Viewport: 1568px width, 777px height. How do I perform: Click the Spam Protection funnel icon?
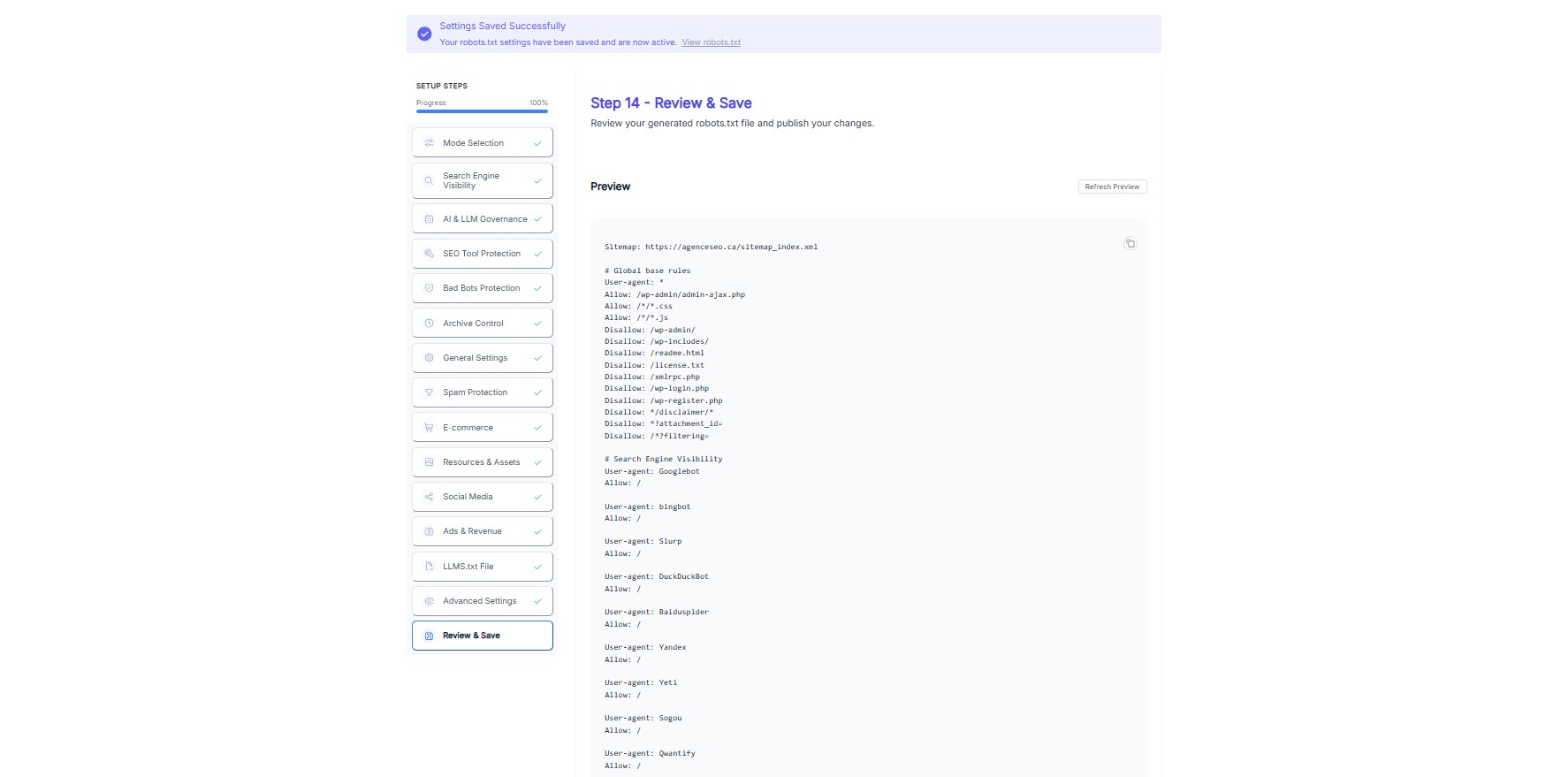pos(429,392)
